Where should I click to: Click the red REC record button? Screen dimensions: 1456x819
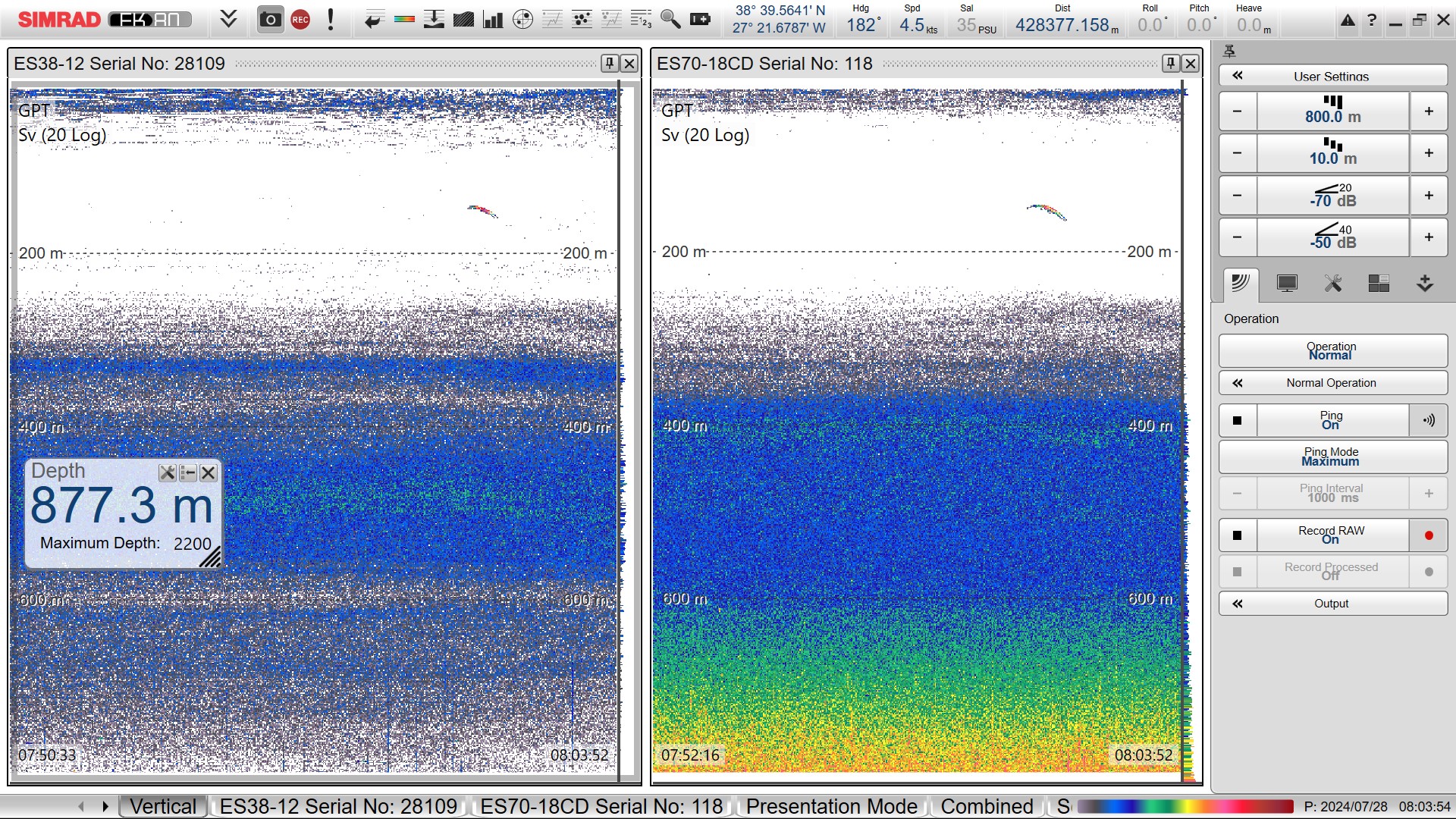click(300, 20)
